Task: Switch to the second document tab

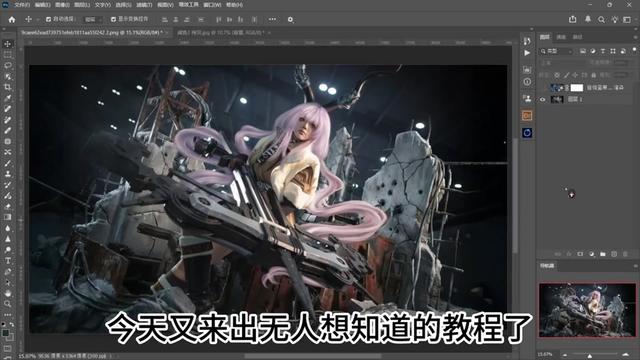Action: 221,32
